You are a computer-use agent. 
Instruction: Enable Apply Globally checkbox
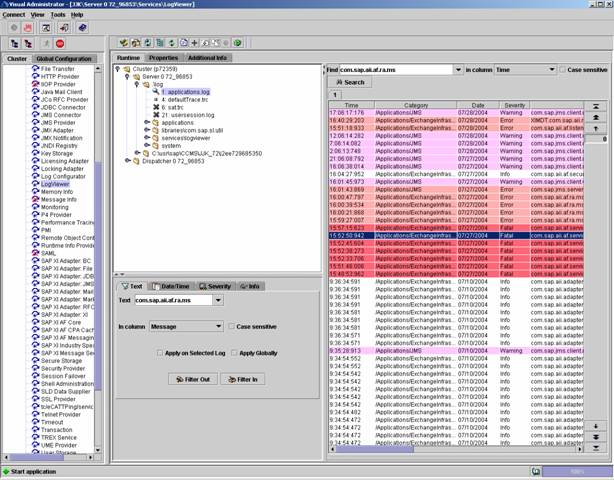click(234, 353)
